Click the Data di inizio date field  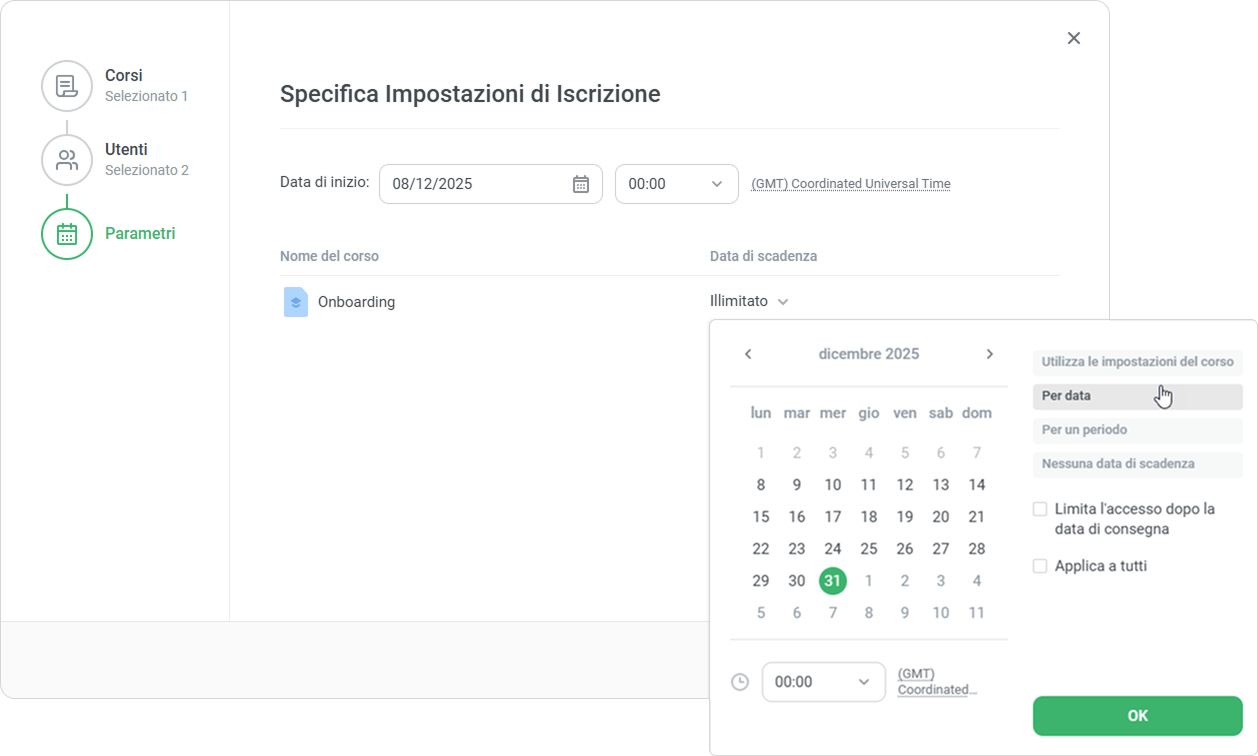click(475, 184)
